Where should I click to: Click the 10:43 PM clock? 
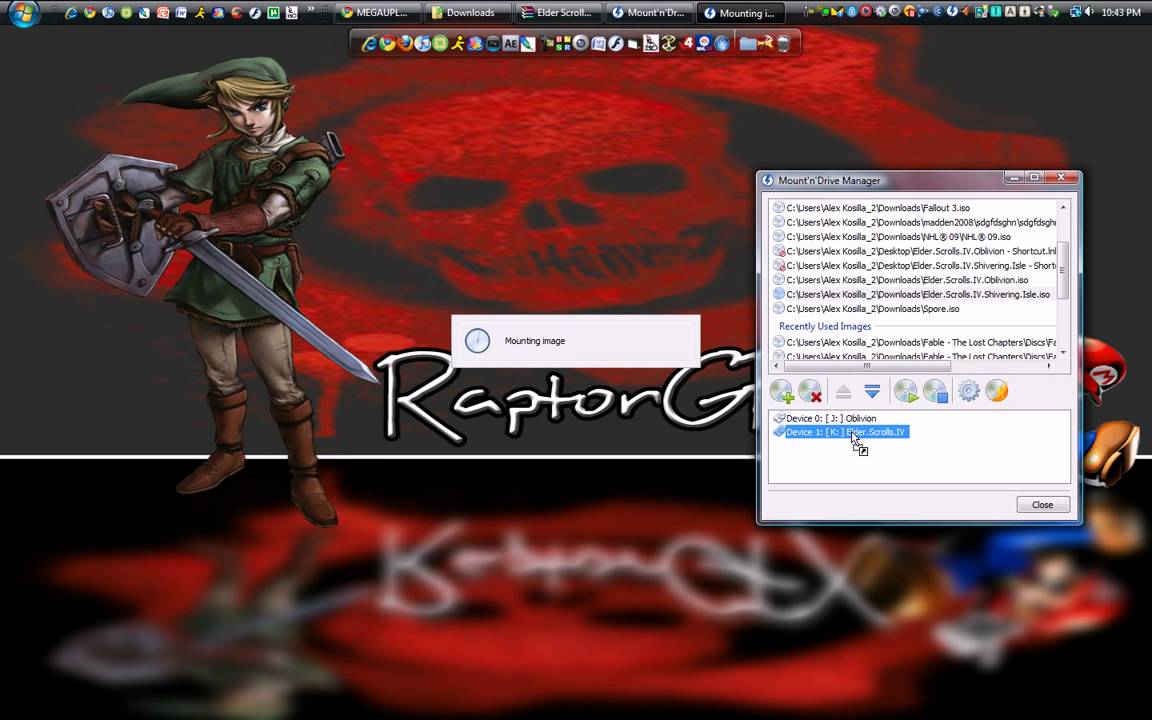[x=1121, y=12]
